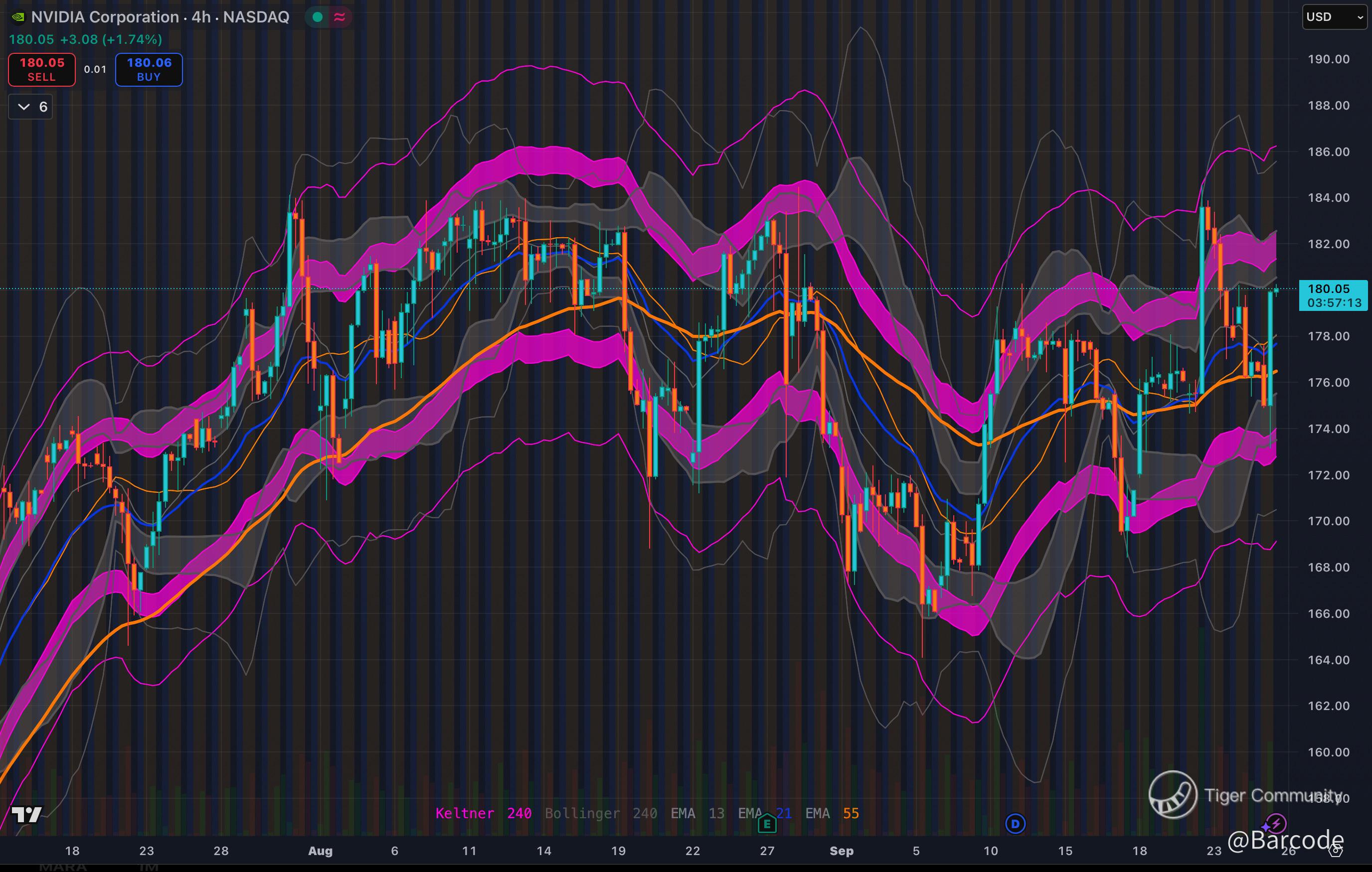Open the earnings E marker

(767, 824)
